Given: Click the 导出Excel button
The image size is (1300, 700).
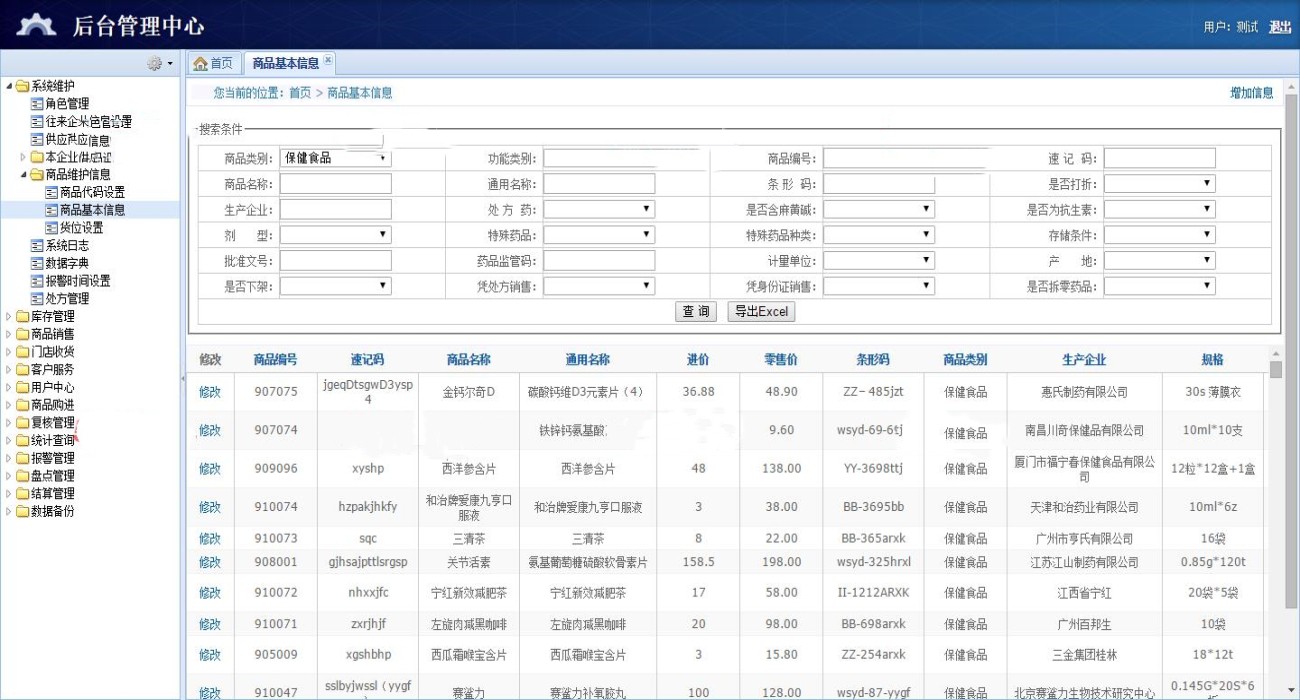Looking at the screenshot, I should coord(761,311).
